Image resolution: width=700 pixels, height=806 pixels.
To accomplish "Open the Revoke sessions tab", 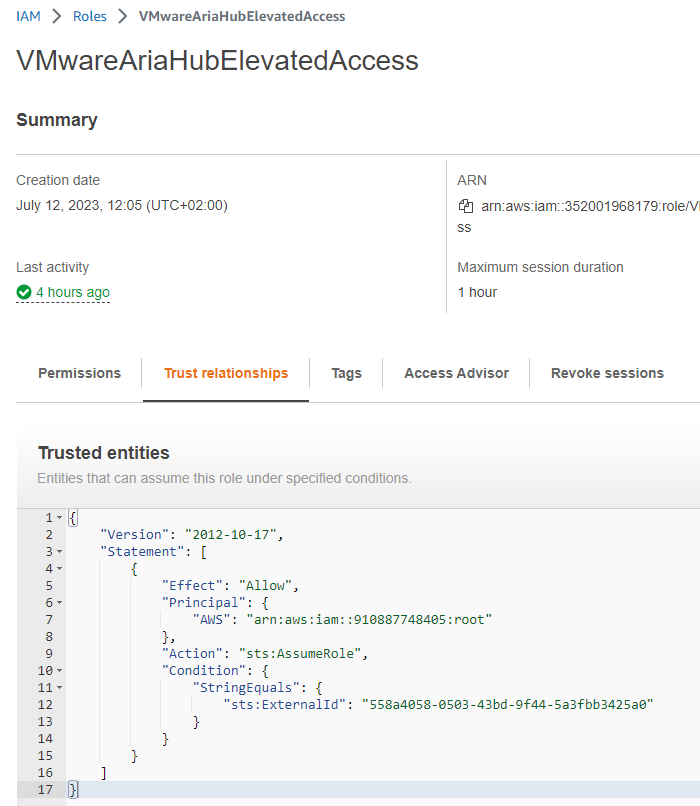I will pos(607,373).
